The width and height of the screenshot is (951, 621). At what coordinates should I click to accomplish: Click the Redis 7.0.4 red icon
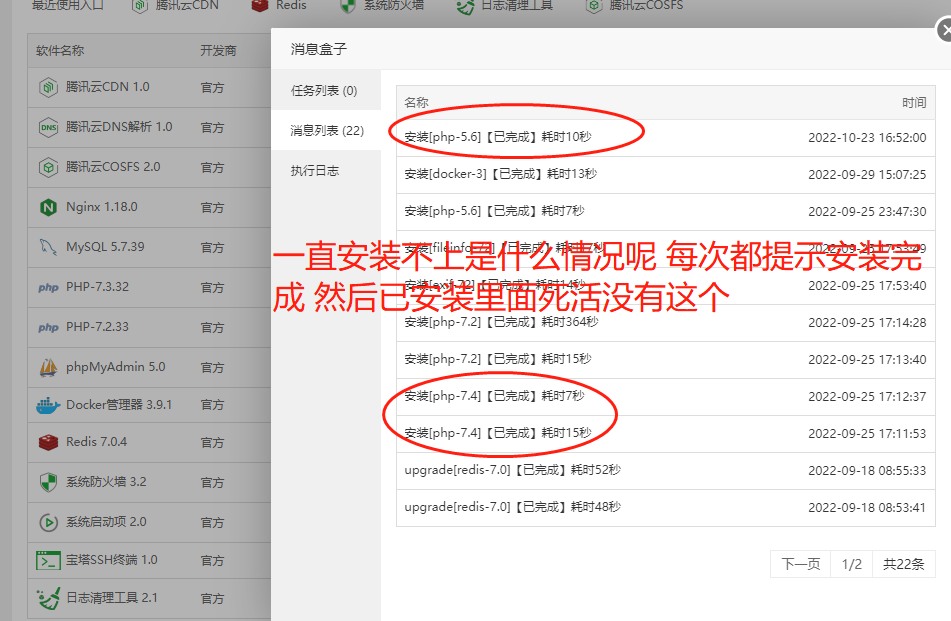pos(48,442)
